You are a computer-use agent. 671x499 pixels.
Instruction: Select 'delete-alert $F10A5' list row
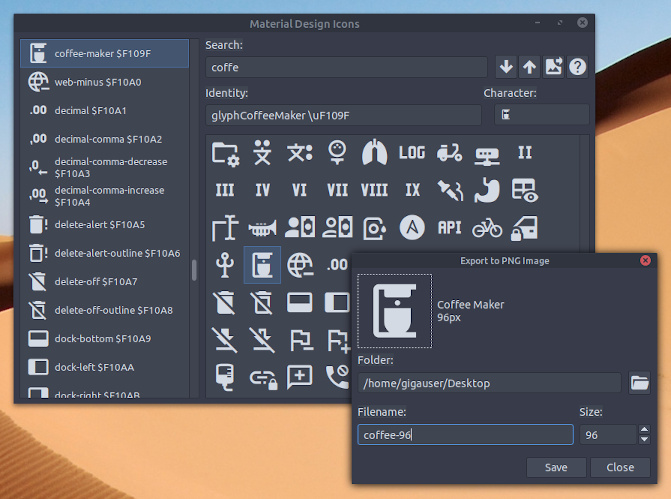point(104,224)
